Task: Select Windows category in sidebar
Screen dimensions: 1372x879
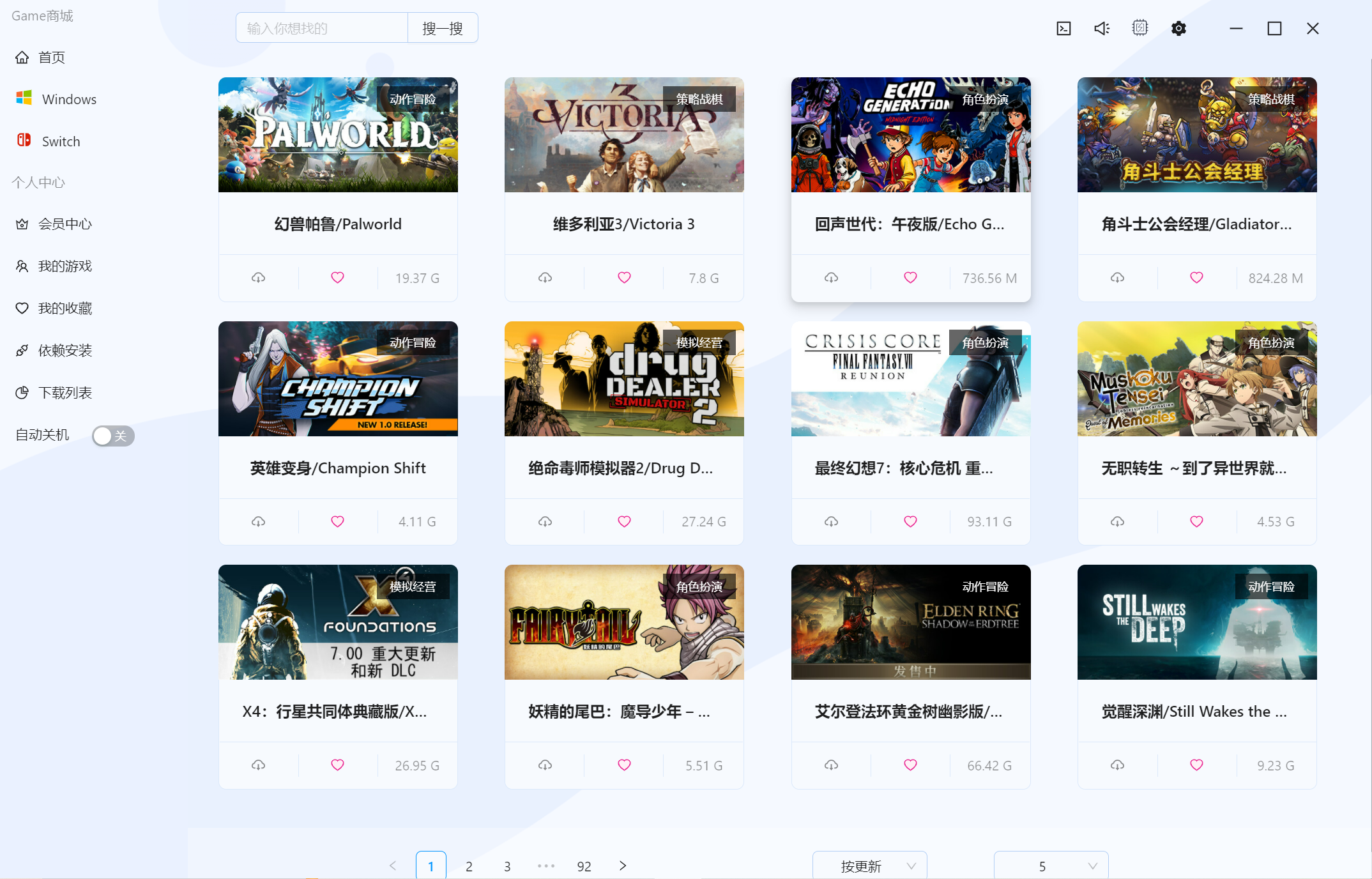Action: (56, 99)
